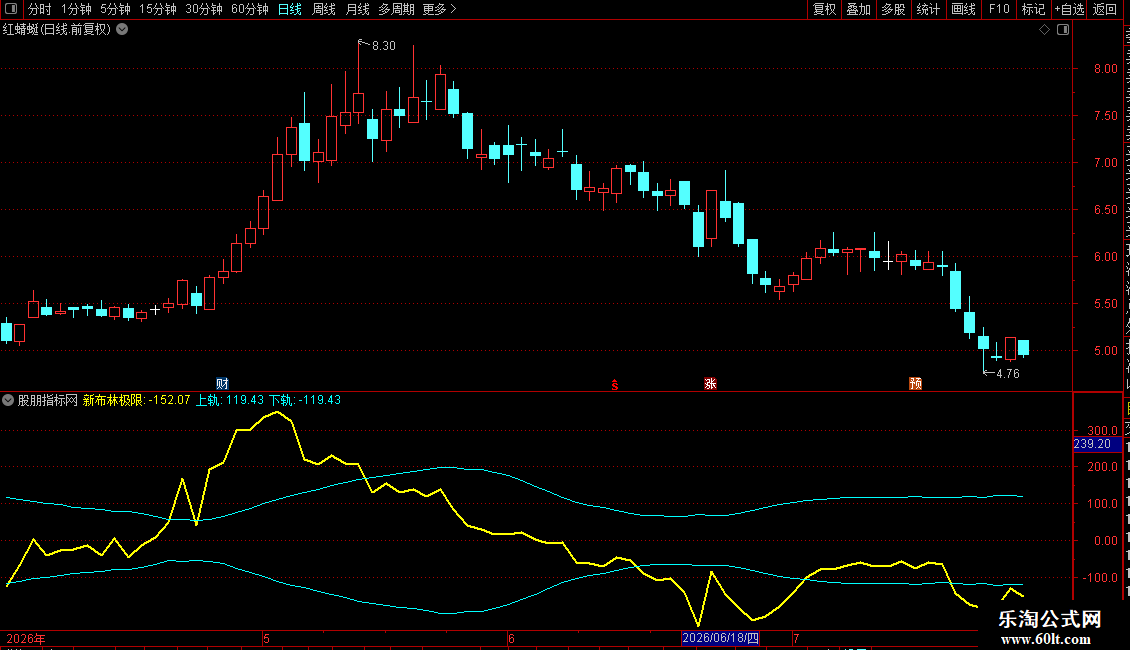
Task: Click the 预 forecast marker on the timeline
Action: coord(915,383)
